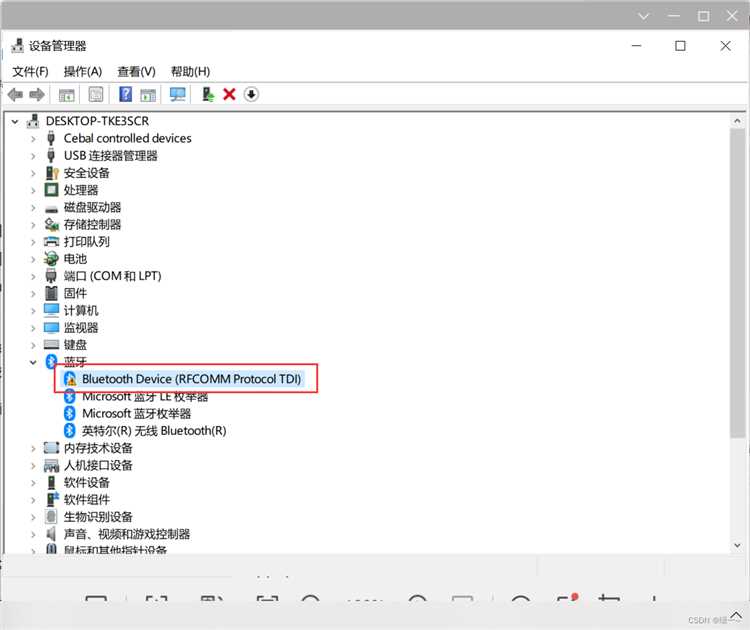Expand the 计算机 node
750x630 pixels.
click(33, 311)
